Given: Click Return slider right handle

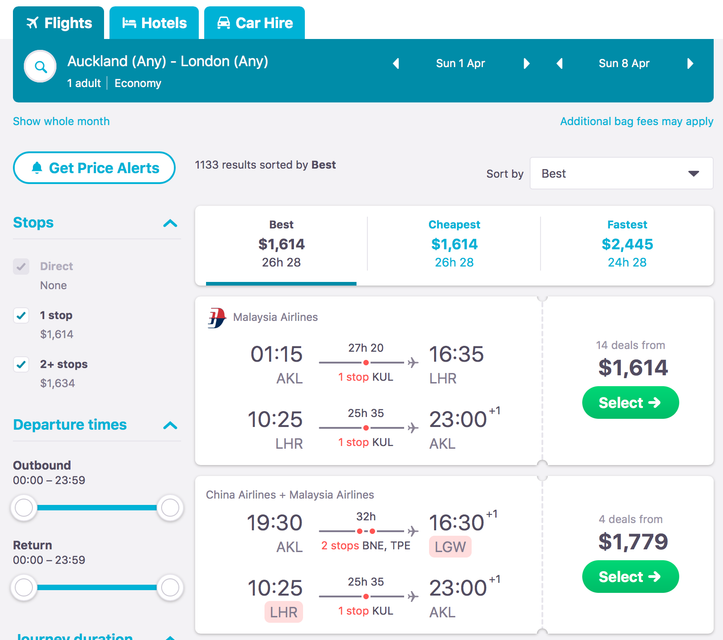Looking at the screenshot, I should 170,588.
